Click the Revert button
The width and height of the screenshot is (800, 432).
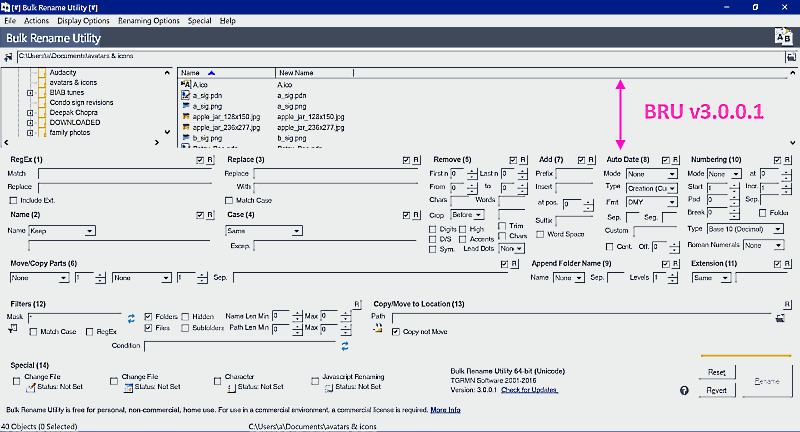tap(716, 390)
